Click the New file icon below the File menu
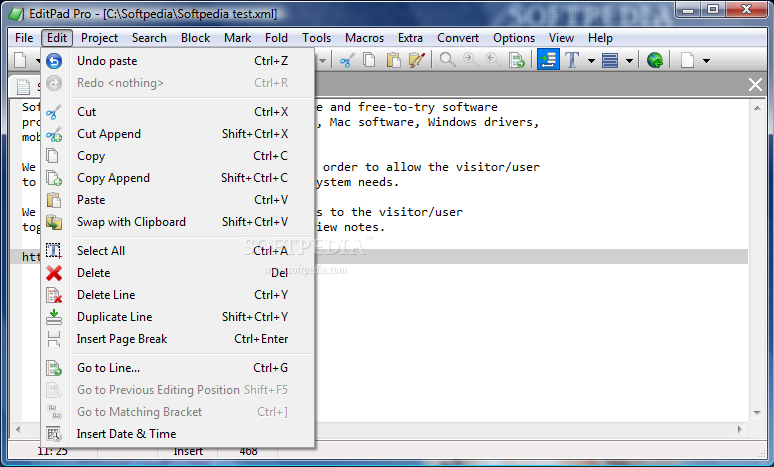Screen dimensions: 774x467 [20, 60]
